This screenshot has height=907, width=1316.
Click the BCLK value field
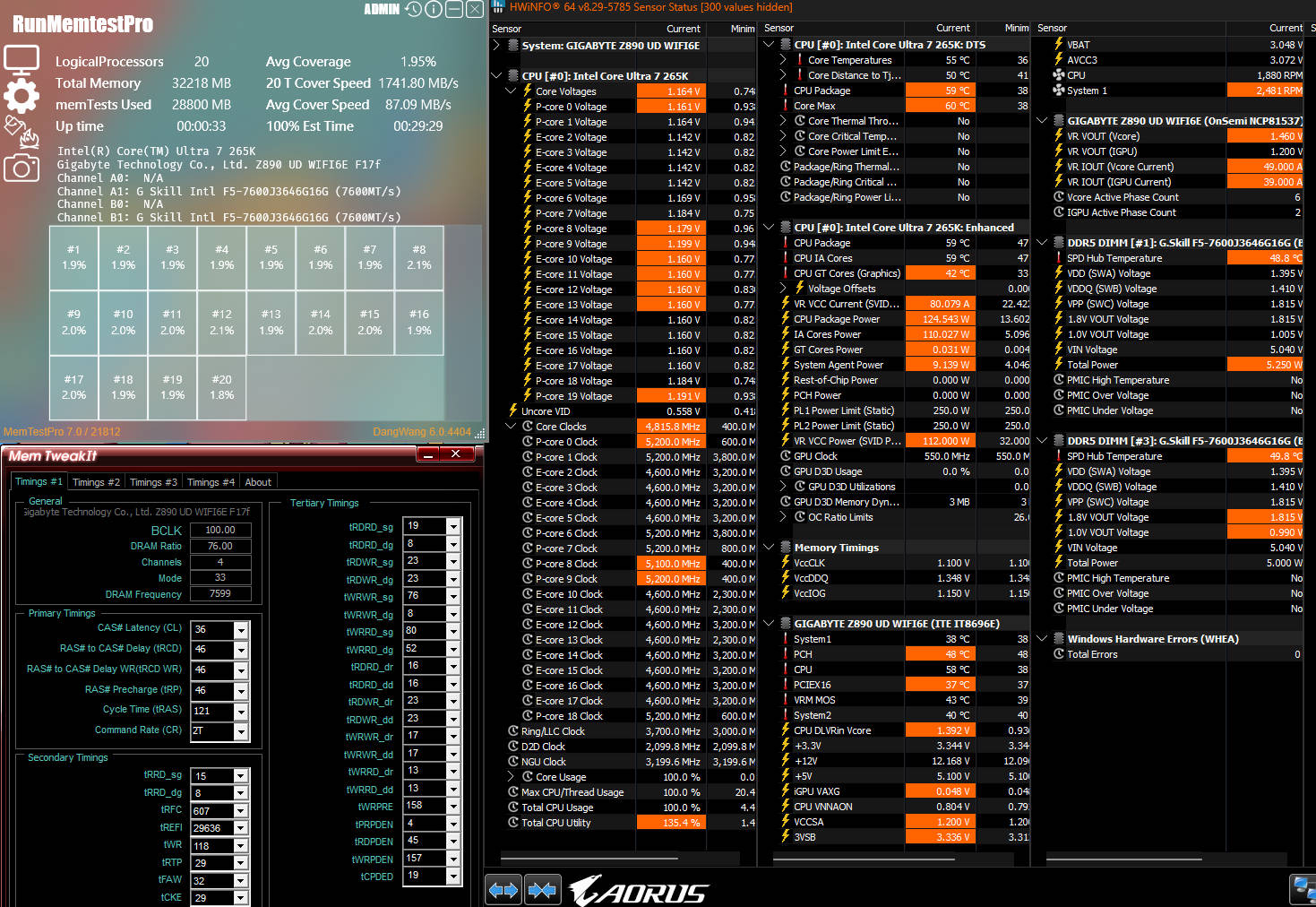click(x=220, y=530)
